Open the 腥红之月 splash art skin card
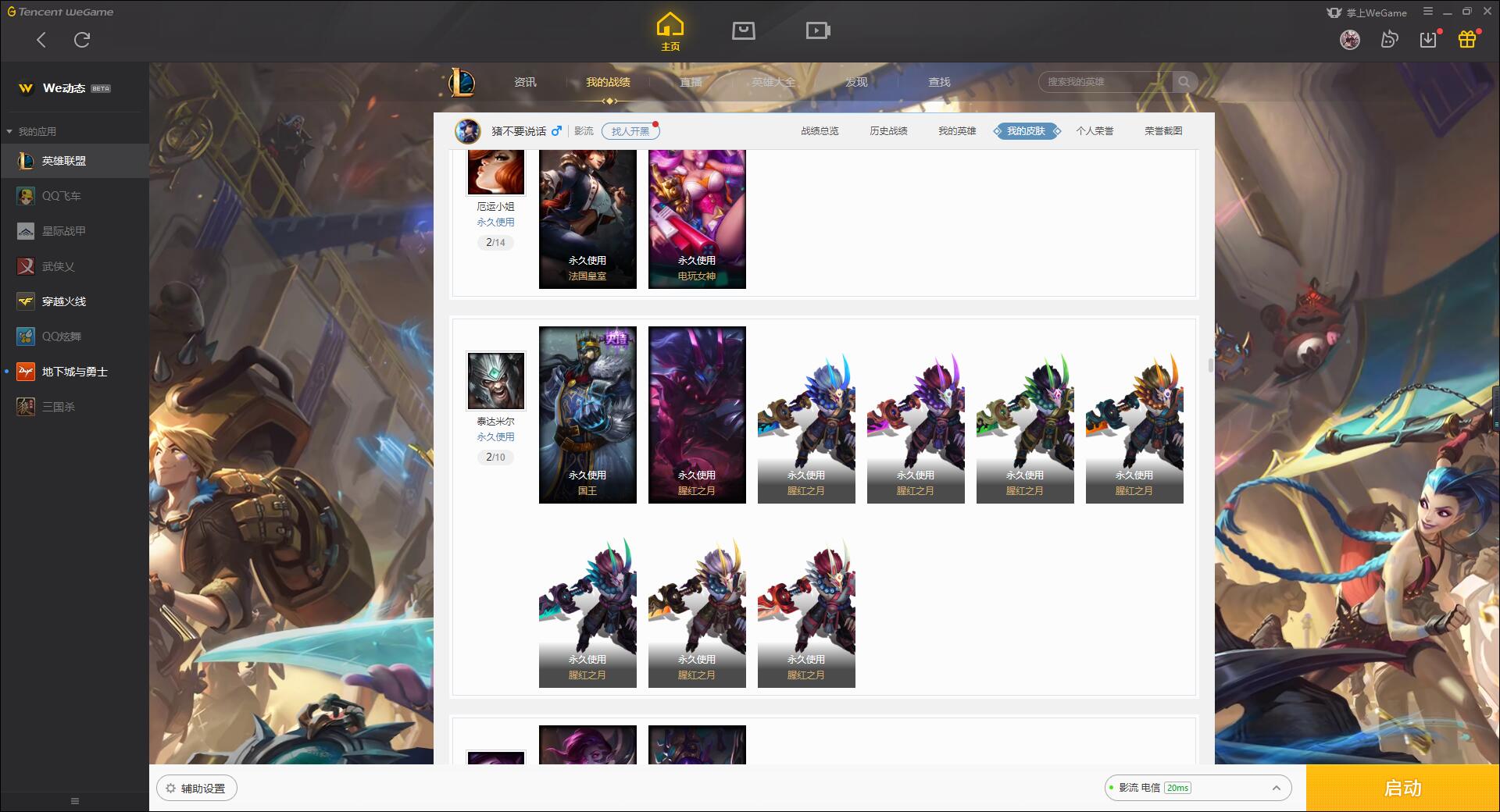This screenshot has width=1500, height=812. (x=697, y=415)
